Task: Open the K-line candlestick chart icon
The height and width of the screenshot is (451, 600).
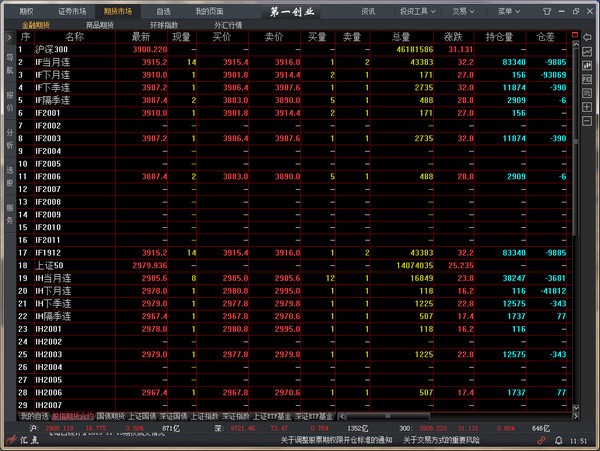Action: pos(587,65)
